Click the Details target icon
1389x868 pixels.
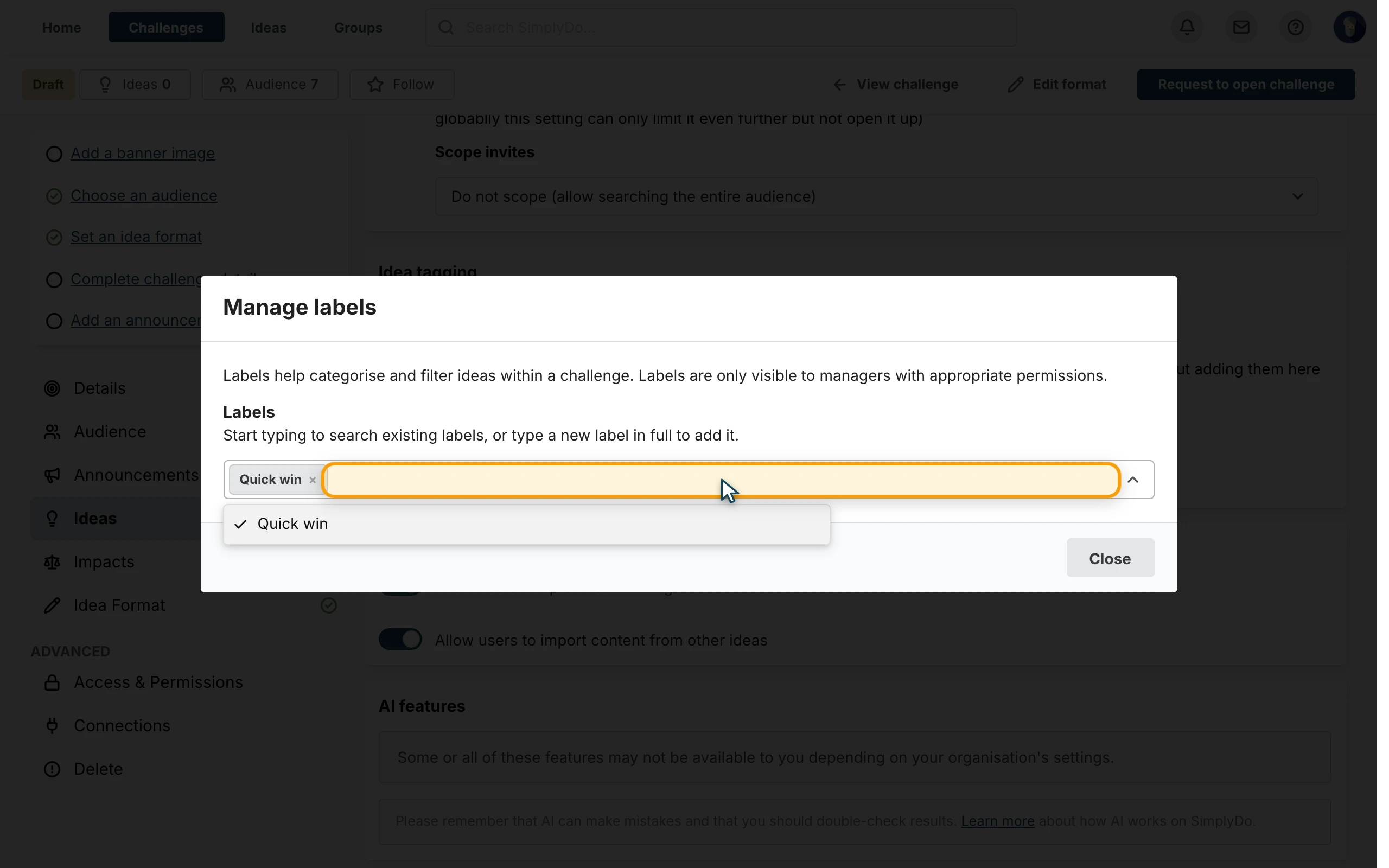point(52,388)
